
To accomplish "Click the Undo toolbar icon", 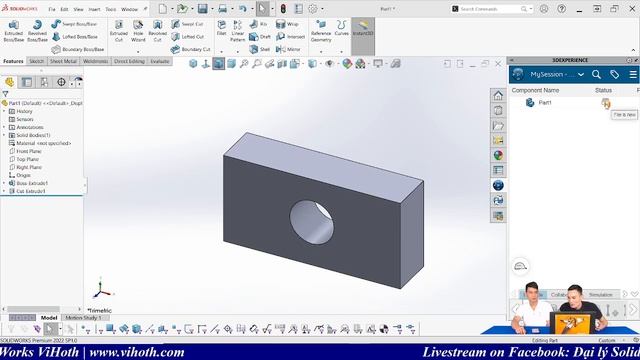I will click(x=242, y=9).
